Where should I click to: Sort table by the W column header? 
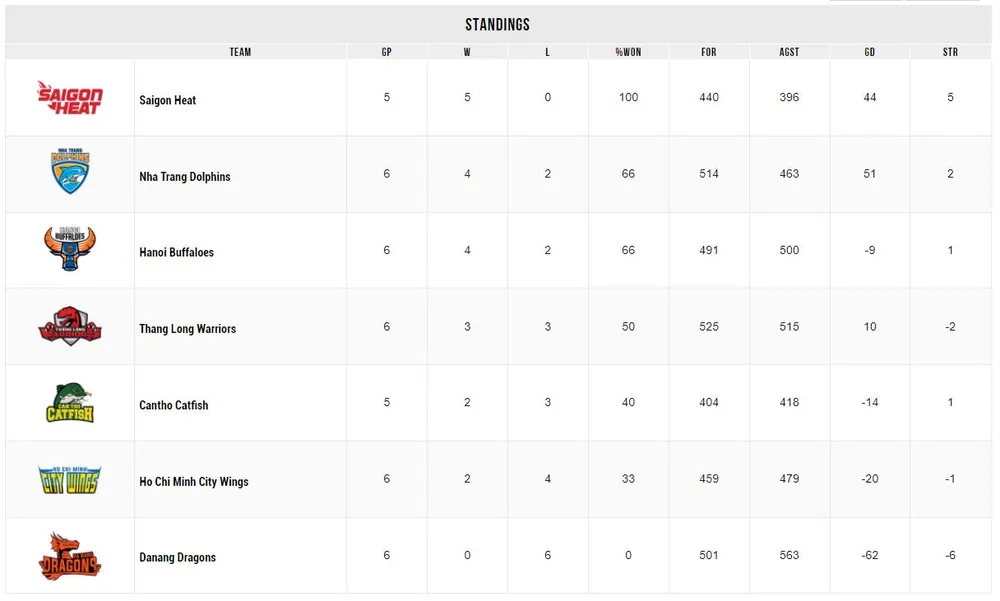(467, 52)
